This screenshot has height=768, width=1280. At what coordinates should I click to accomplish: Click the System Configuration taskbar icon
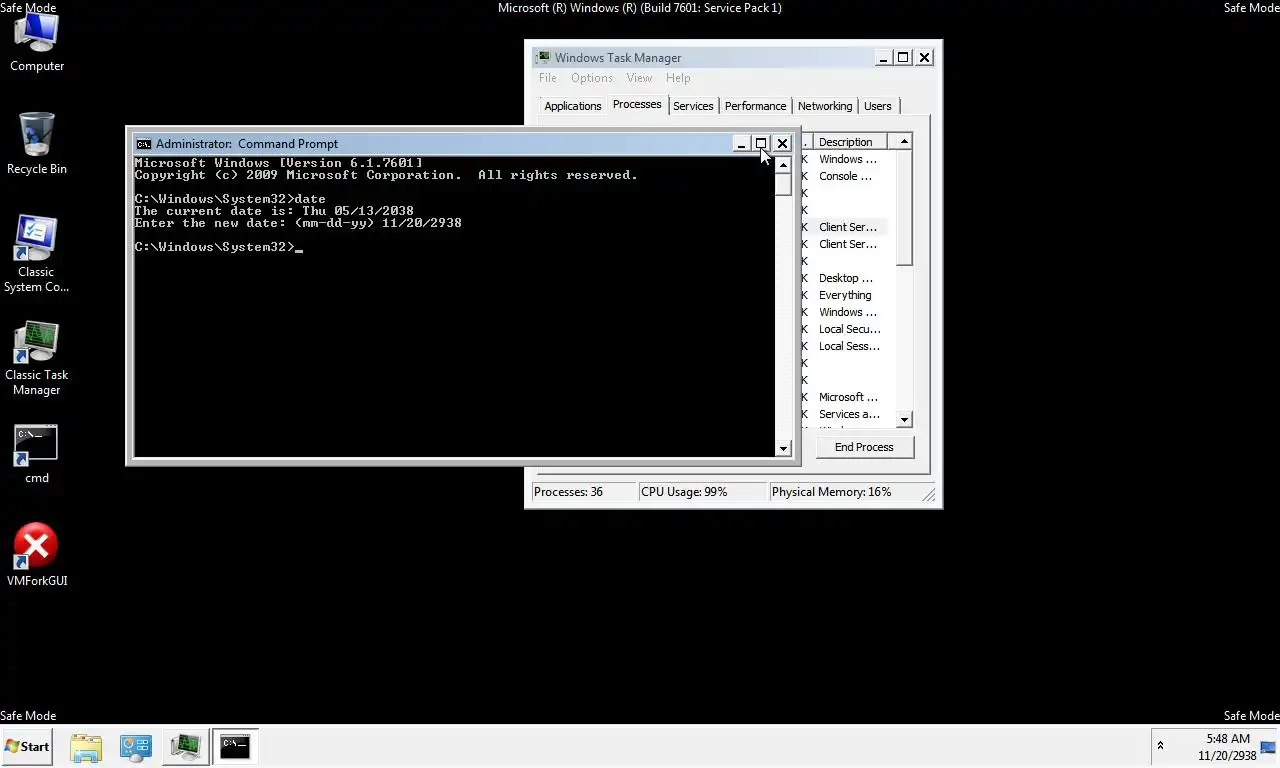click(x=135, y=746)
